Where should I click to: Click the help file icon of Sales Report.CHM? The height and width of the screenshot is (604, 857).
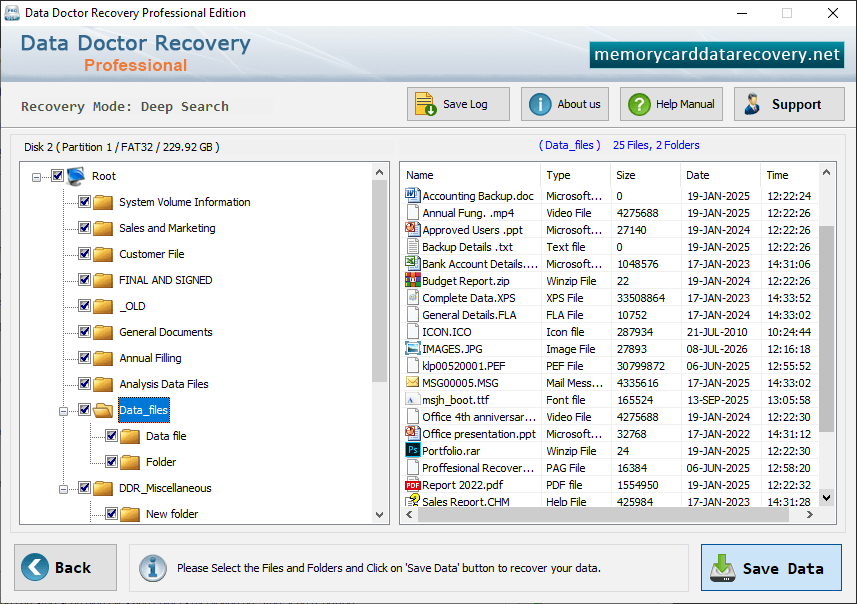click(x=412, y=500)
